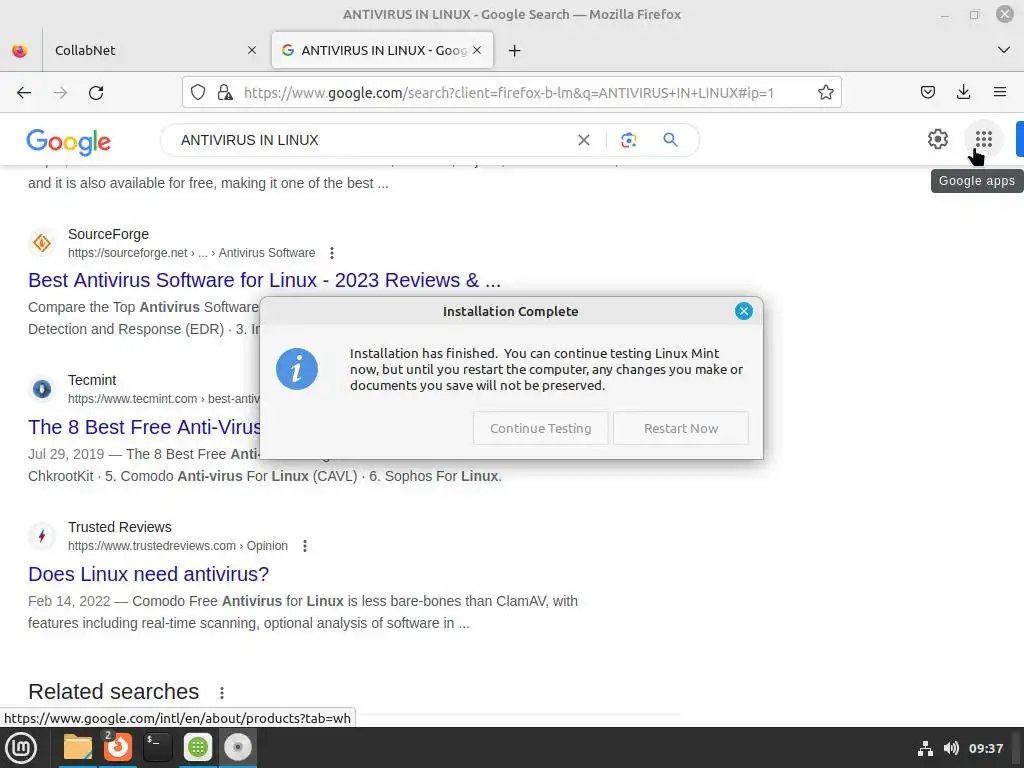Open the Pocket save icon
Image resolution: width=1024 pixels, height=768 pixels.
click(x=927, y=93)
